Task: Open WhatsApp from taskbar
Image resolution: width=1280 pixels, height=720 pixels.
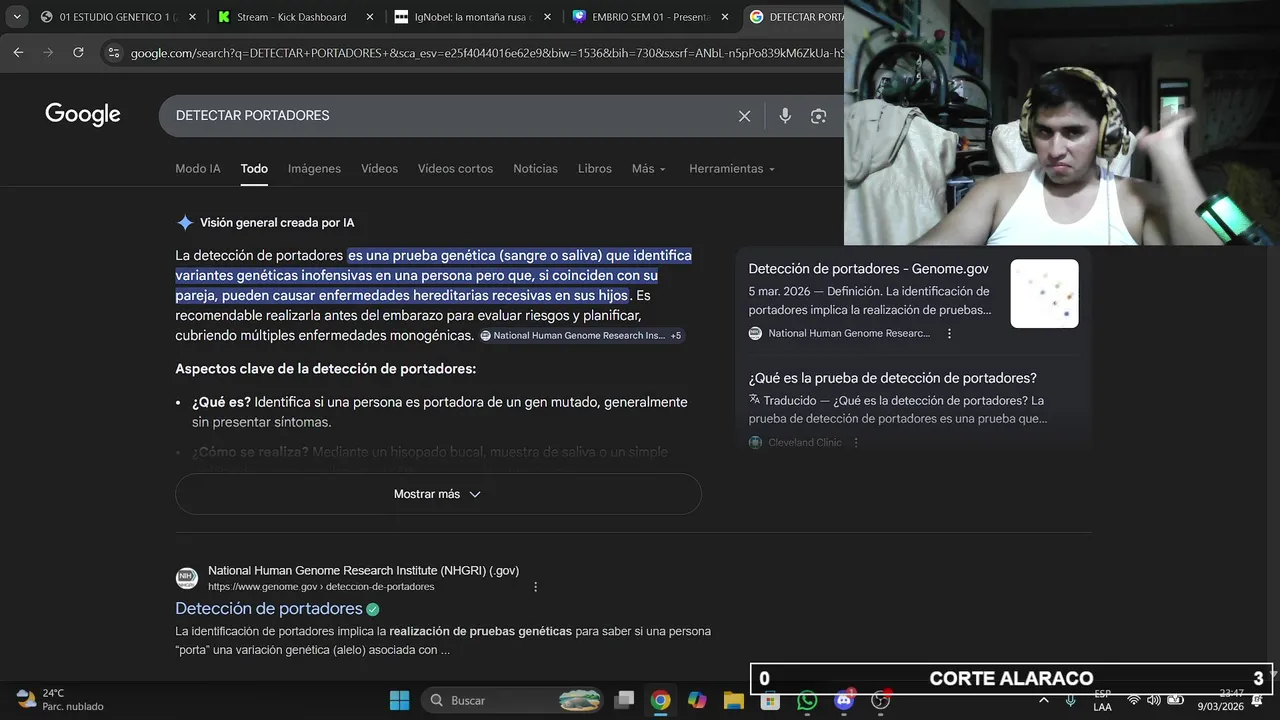Action: point(807,700)
